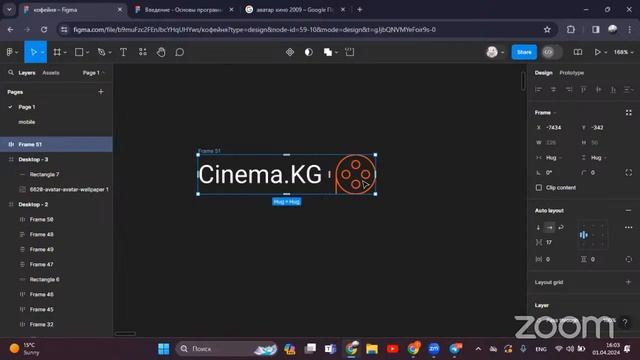640x360 pixels.
Task: Open distribute spacing dropdown
Action: [x=629, y=89]
